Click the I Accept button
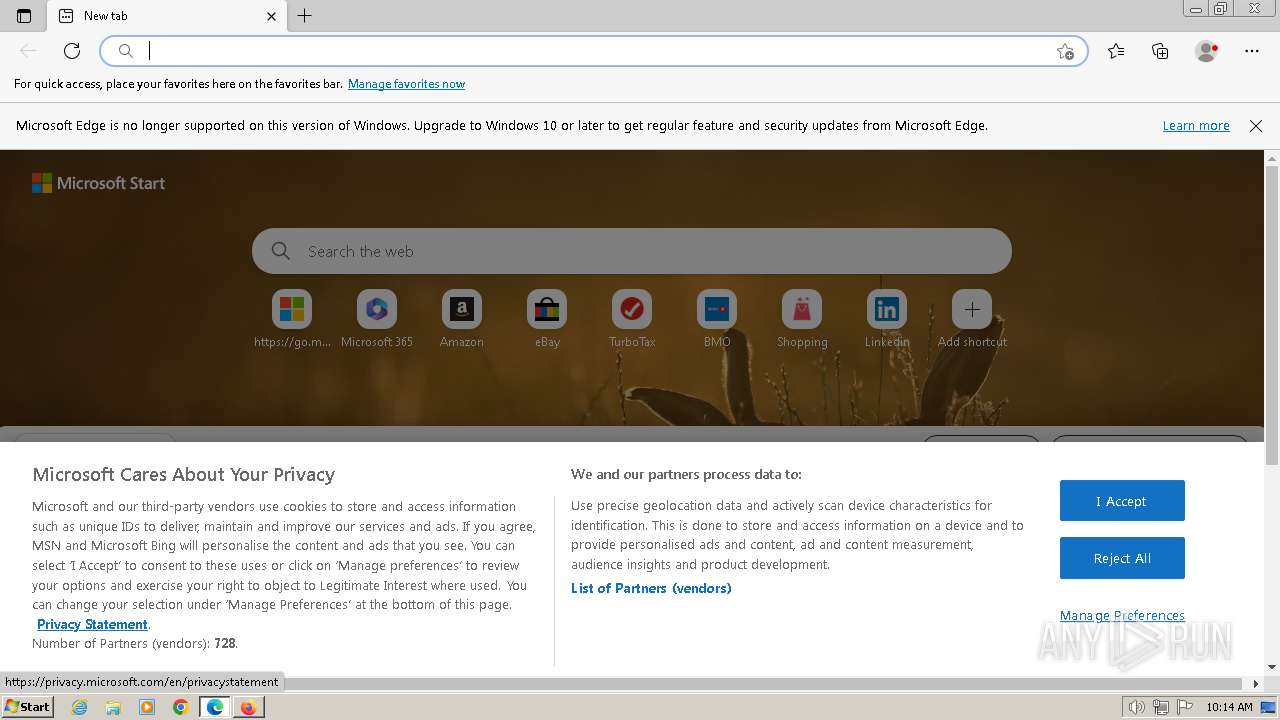 [1122, 501]
